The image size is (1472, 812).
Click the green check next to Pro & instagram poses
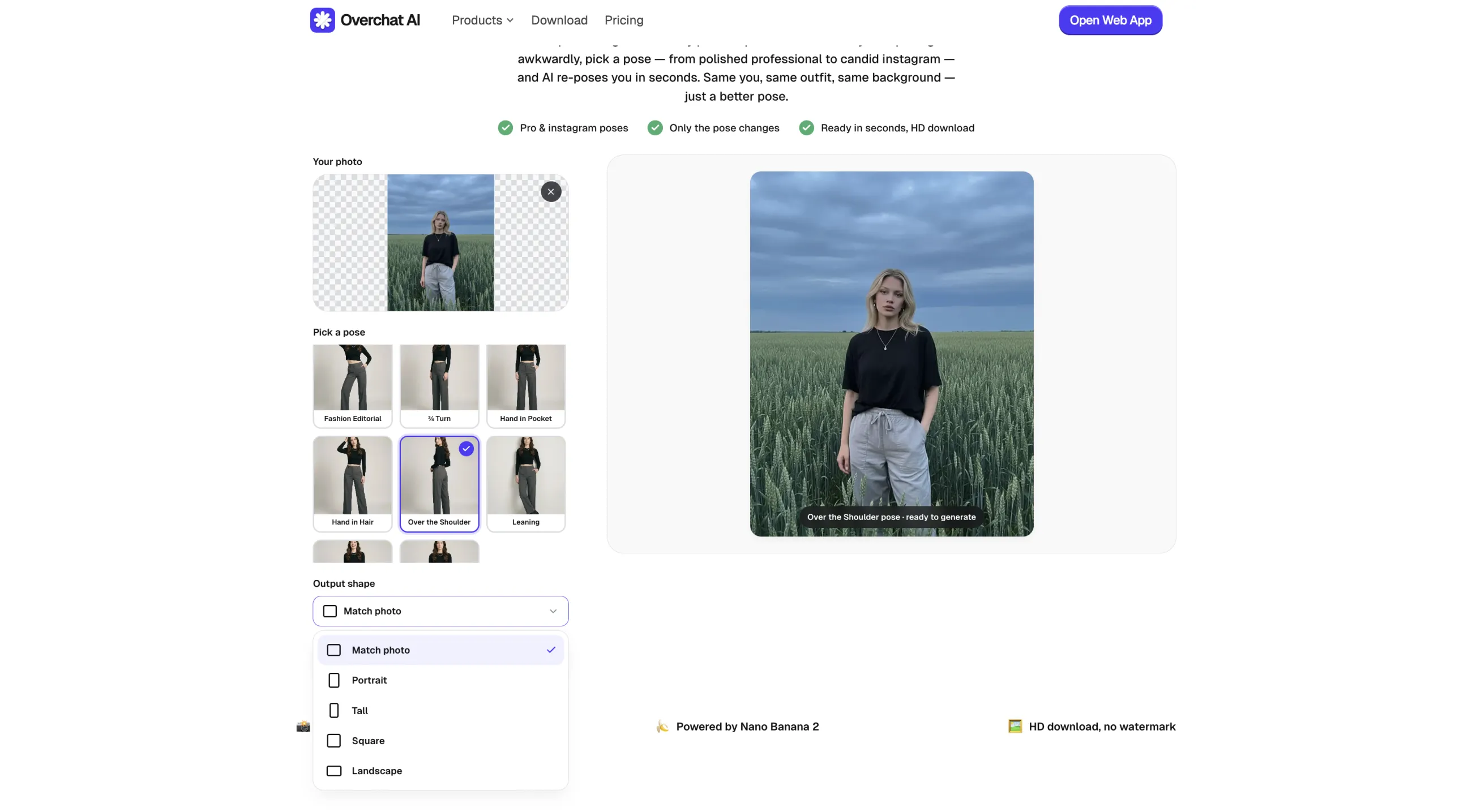click(505, 128)
